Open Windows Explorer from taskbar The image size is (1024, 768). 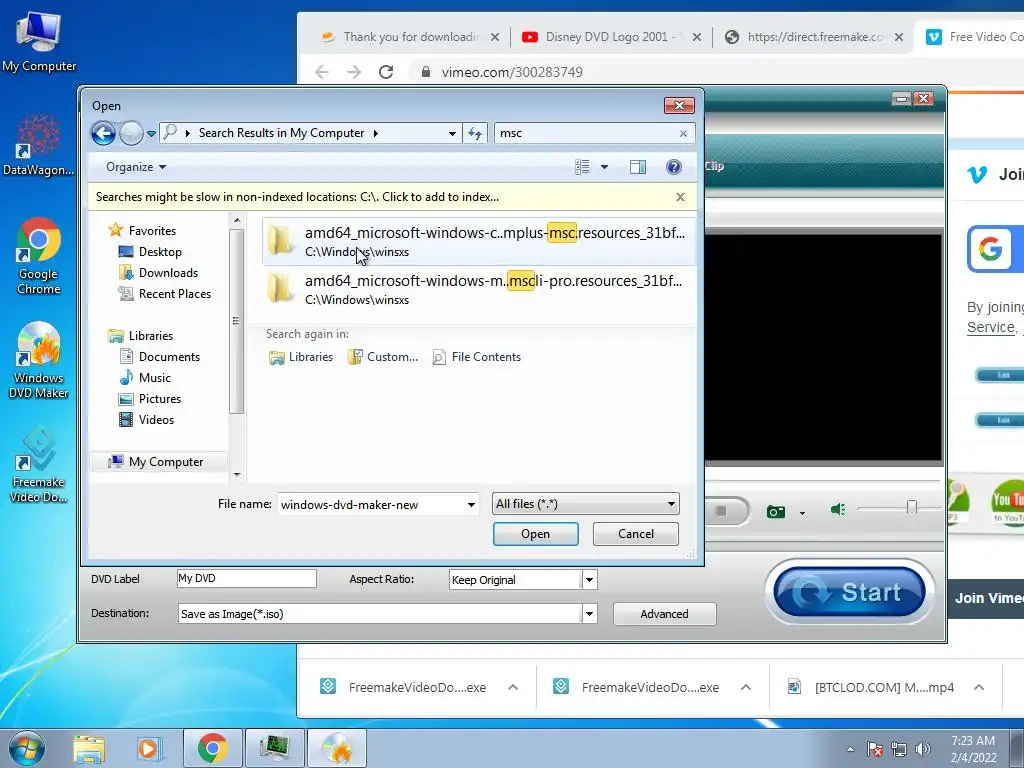pos(89,748)
